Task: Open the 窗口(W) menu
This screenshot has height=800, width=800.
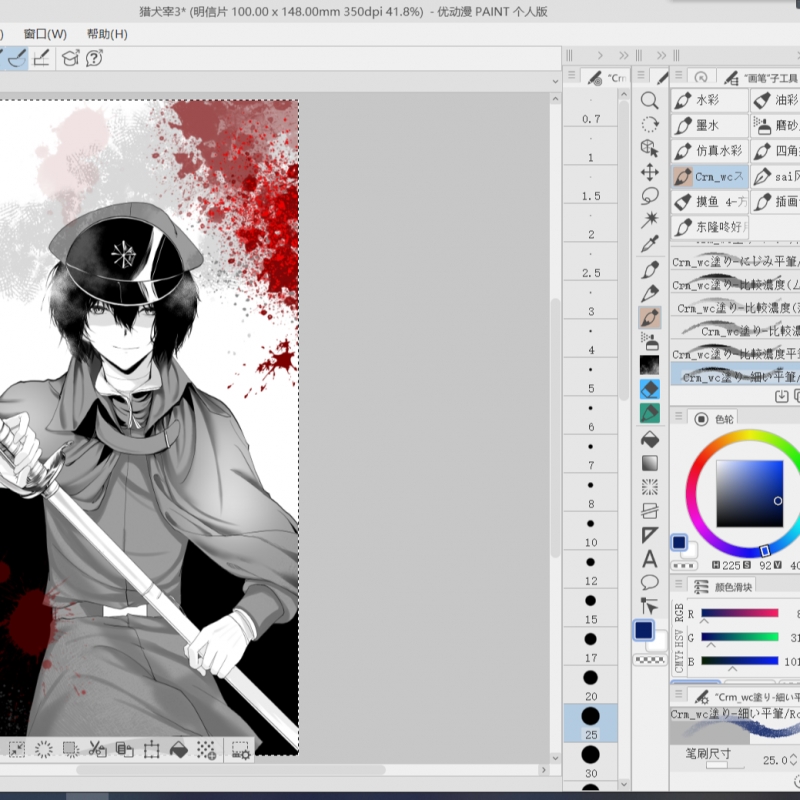Action: [45, 34]
